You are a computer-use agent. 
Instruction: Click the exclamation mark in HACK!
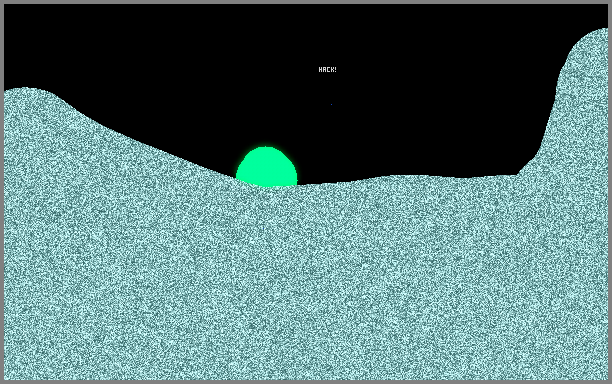pos(335,69)
